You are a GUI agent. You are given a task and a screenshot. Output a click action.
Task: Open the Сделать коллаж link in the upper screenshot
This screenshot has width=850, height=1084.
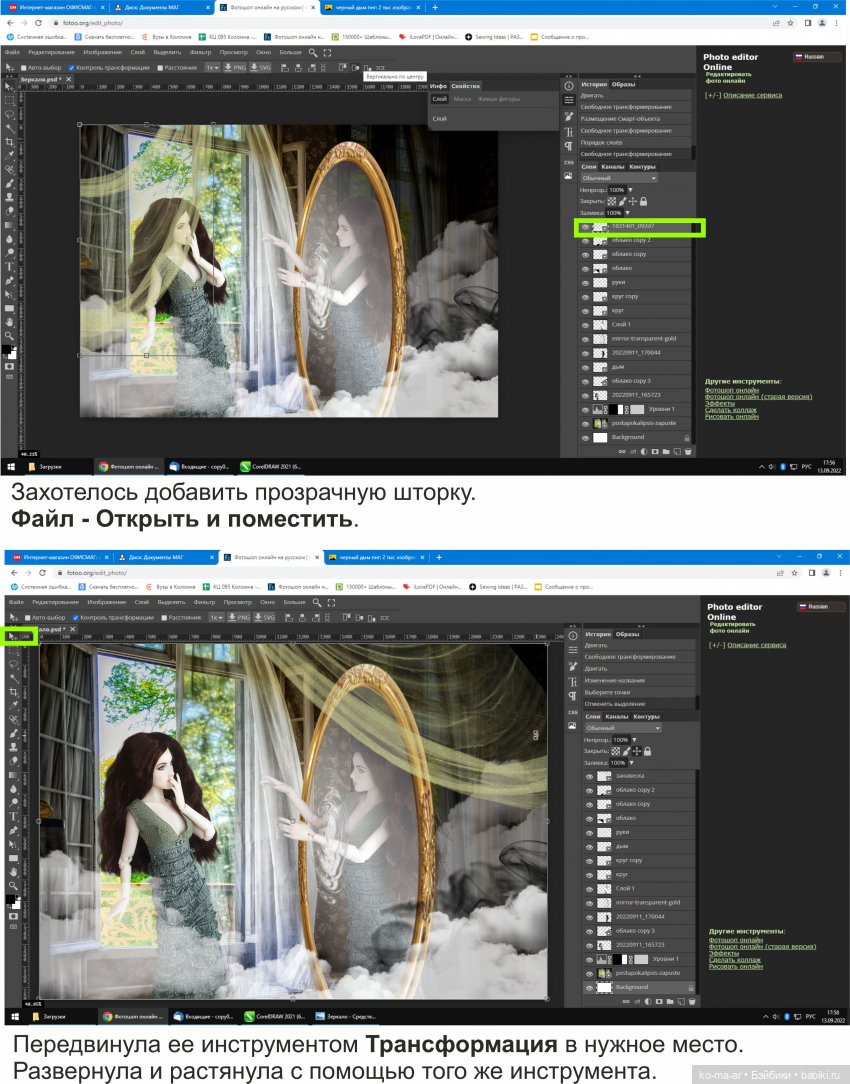[730, 409]
